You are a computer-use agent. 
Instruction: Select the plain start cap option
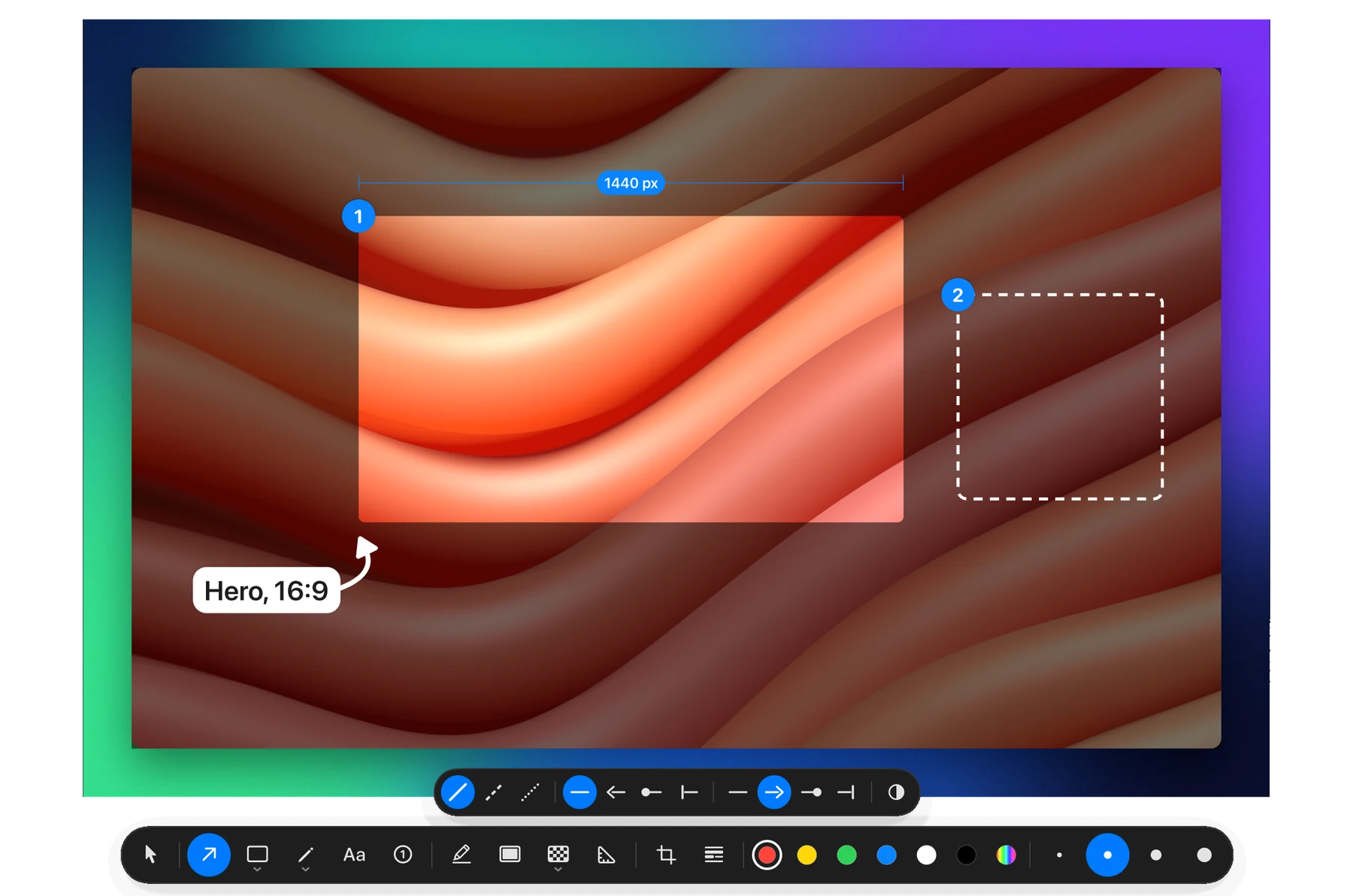[580, 792]
